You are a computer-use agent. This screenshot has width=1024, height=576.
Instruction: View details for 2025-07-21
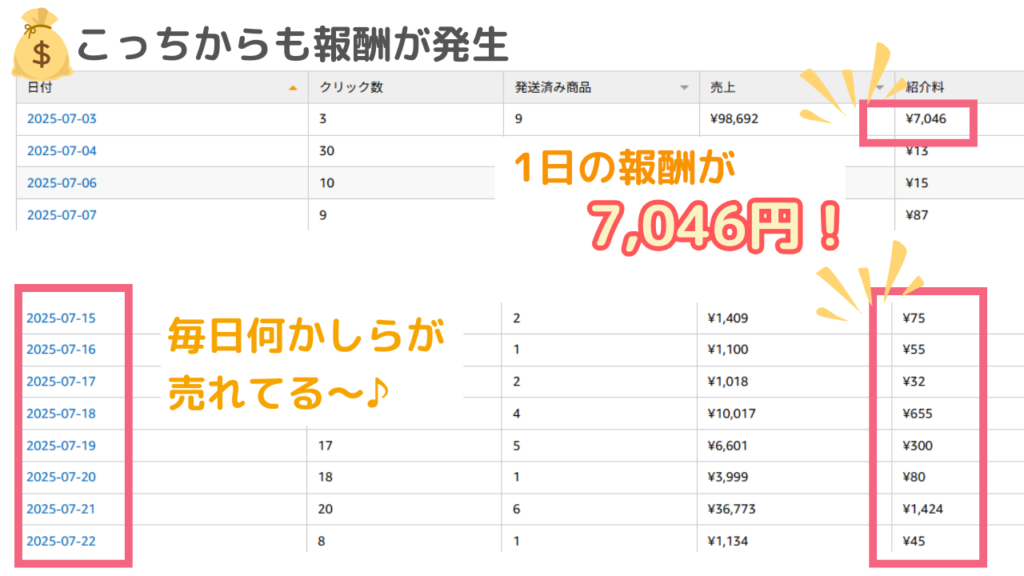coord(62,509)
